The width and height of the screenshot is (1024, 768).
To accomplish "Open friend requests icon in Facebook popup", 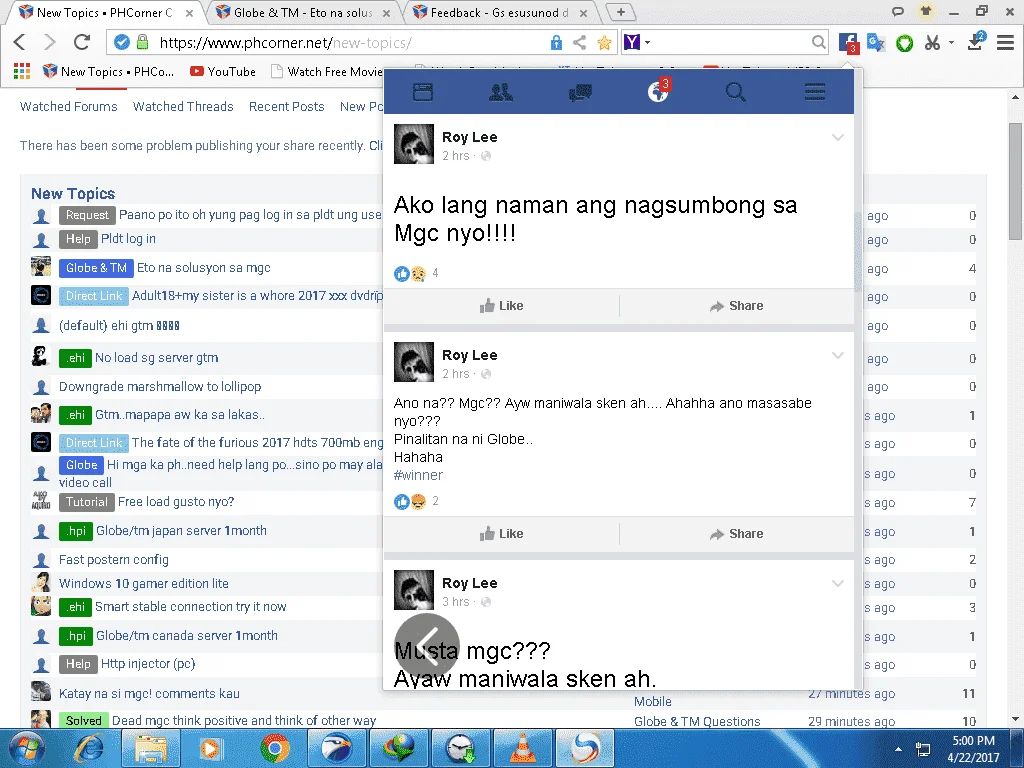I will (x=501, y=92).
